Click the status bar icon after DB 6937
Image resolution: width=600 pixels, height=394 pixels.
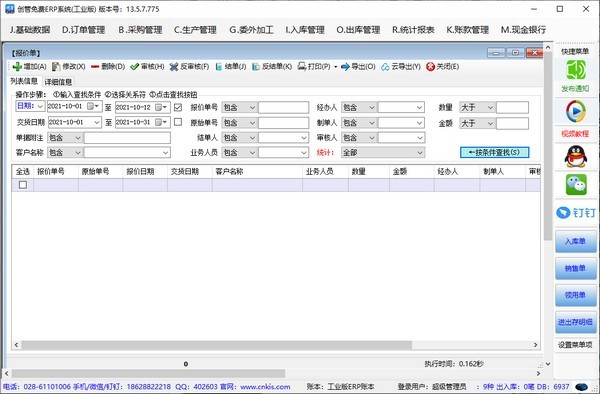pos(581,387)
